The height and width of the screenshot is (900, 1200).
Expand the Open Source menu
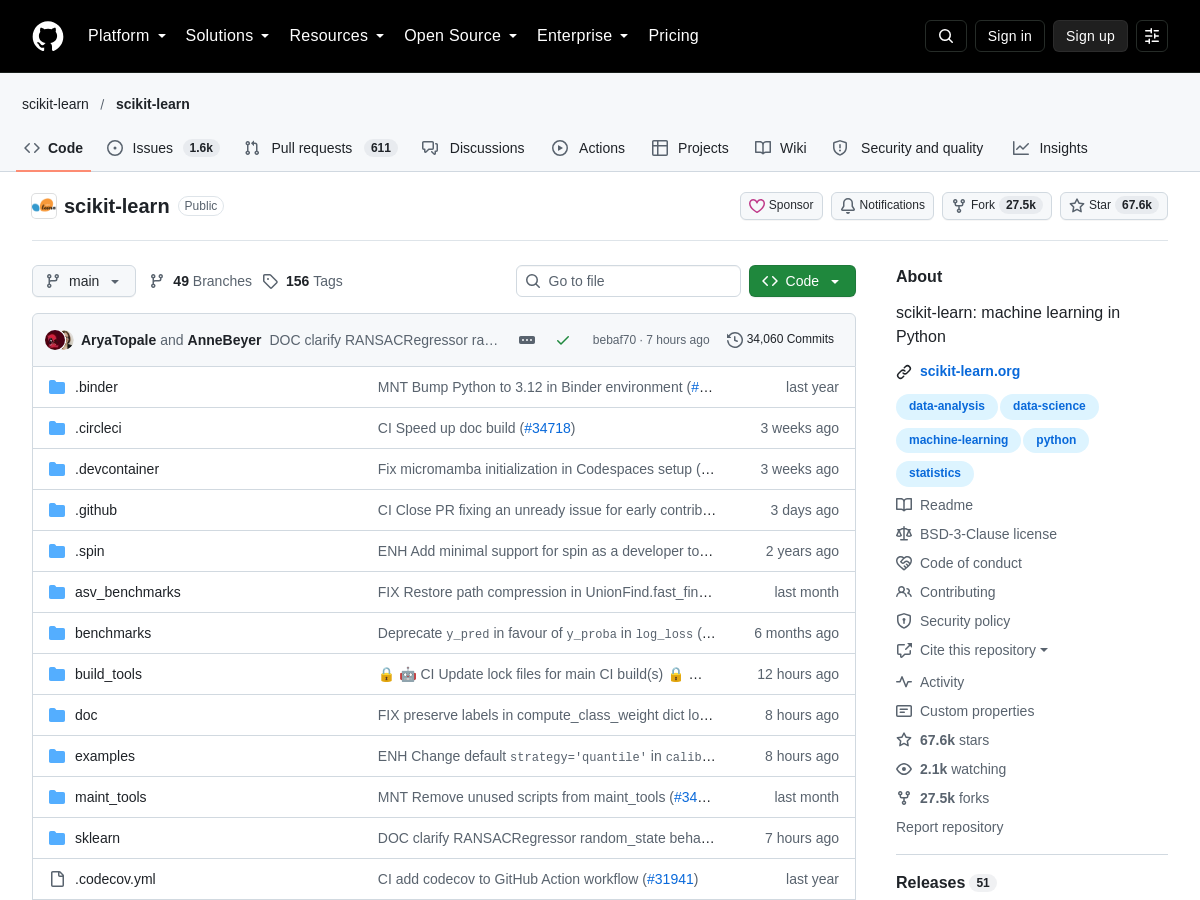pyautogui.click(x=461, y=36)
